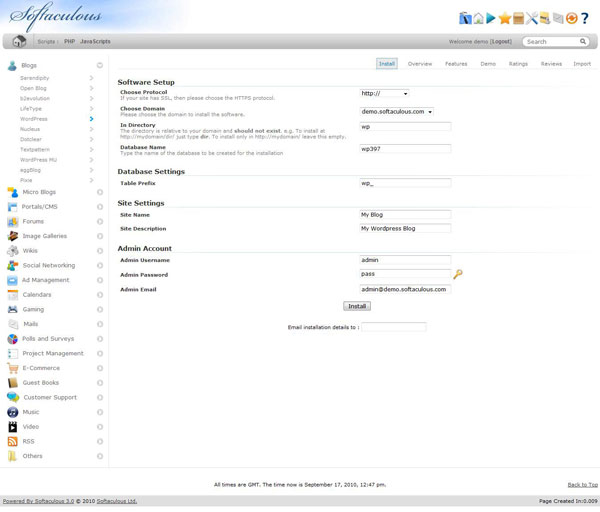Select Serendipity in the Blogs list
600x512 pixels.
click(34, 78)
